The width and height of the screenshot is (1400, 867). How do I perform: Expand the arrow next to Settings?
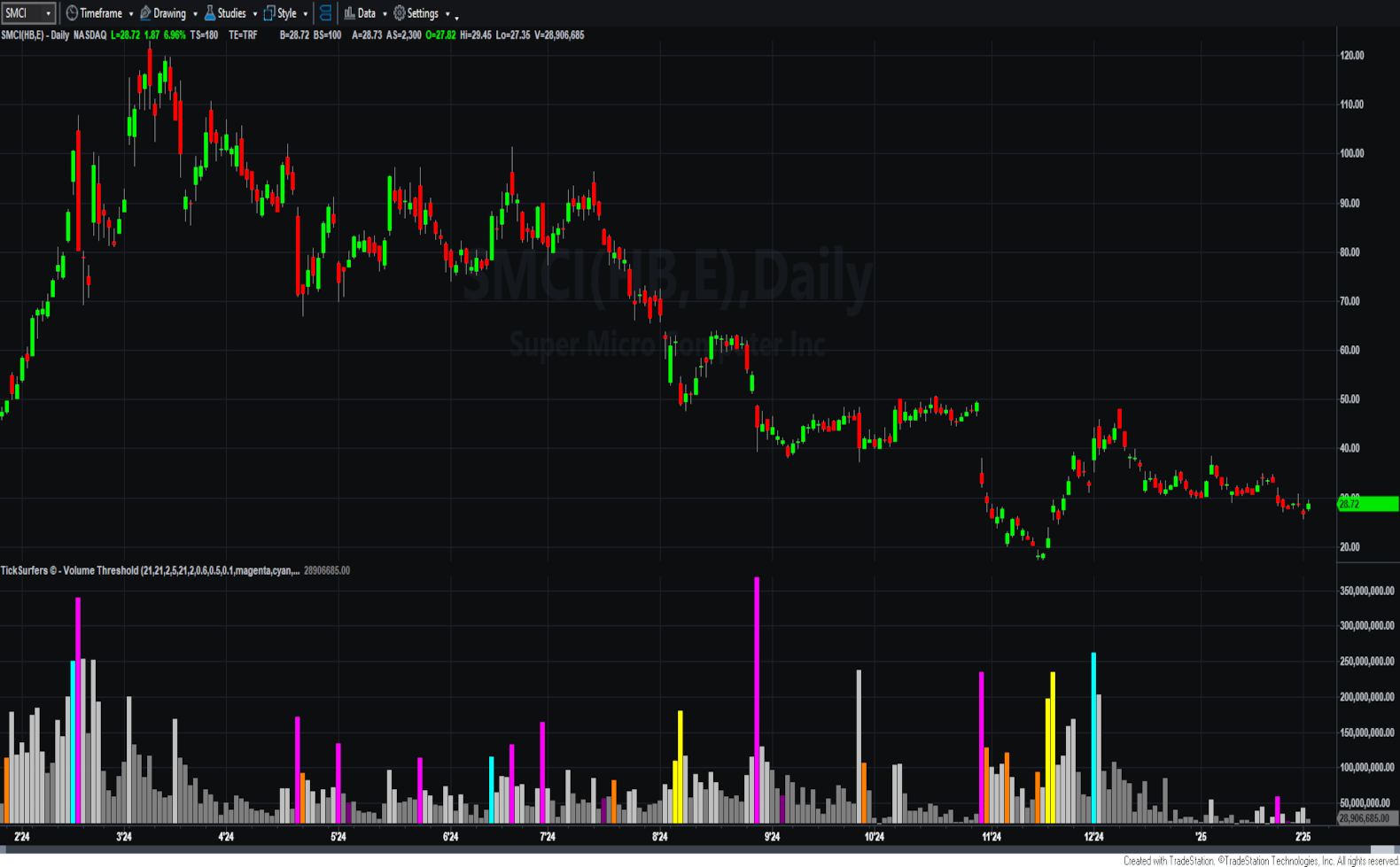click(x=447, y=14)
